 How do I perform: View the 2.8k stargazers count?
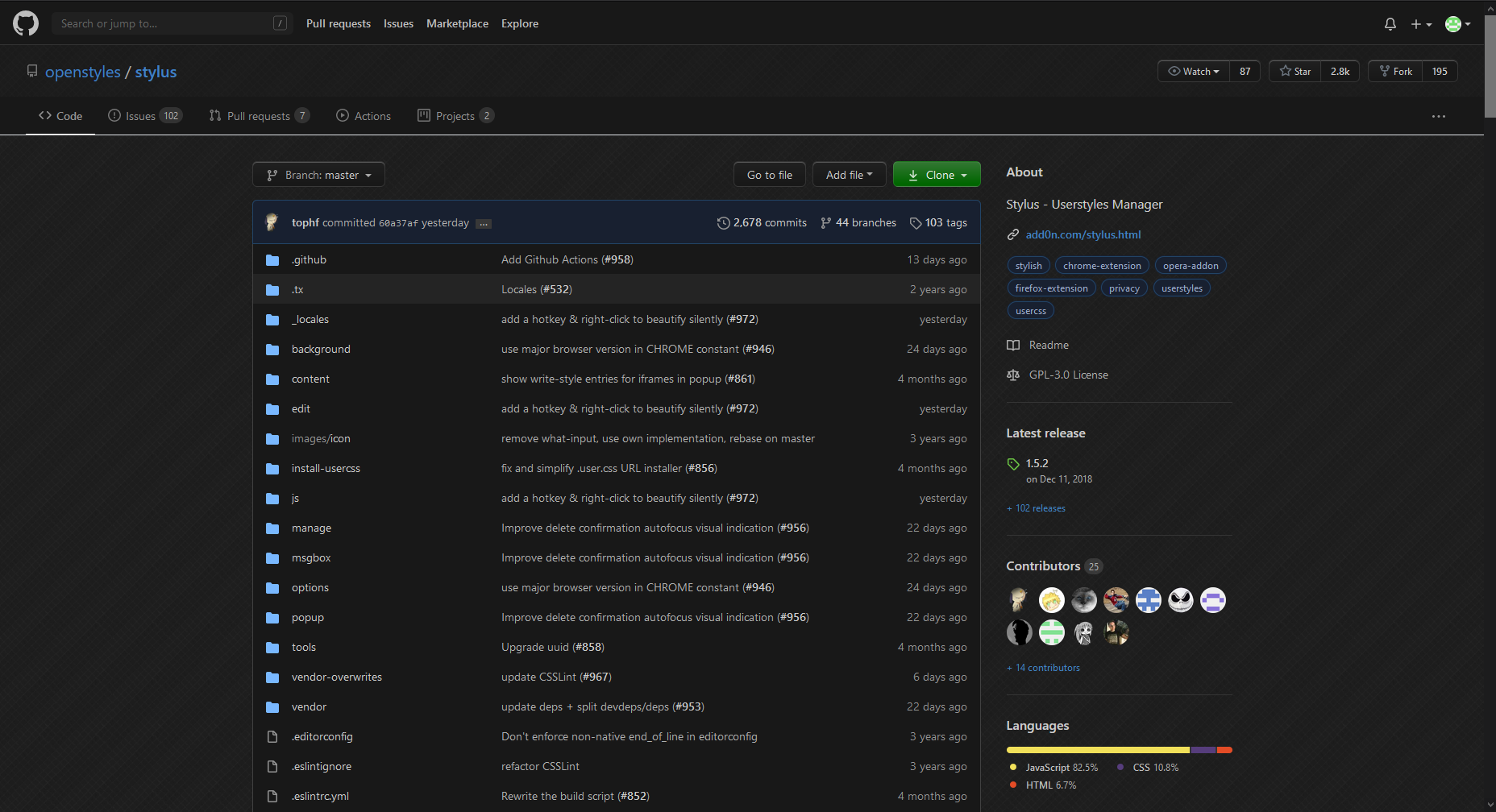(x=1340, y=71)
